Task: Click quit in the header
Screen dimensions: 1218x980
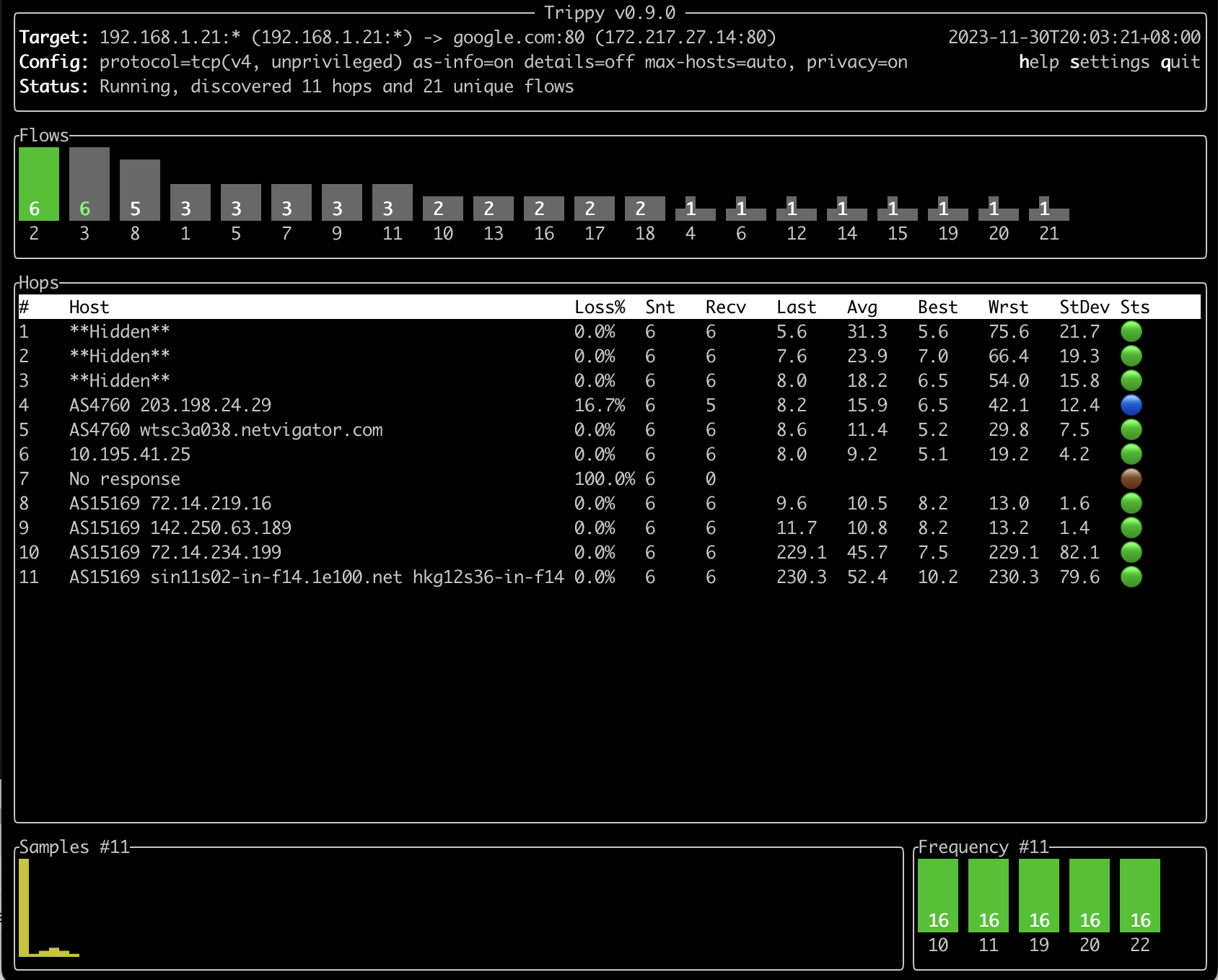Action: tap(1180, 62)
